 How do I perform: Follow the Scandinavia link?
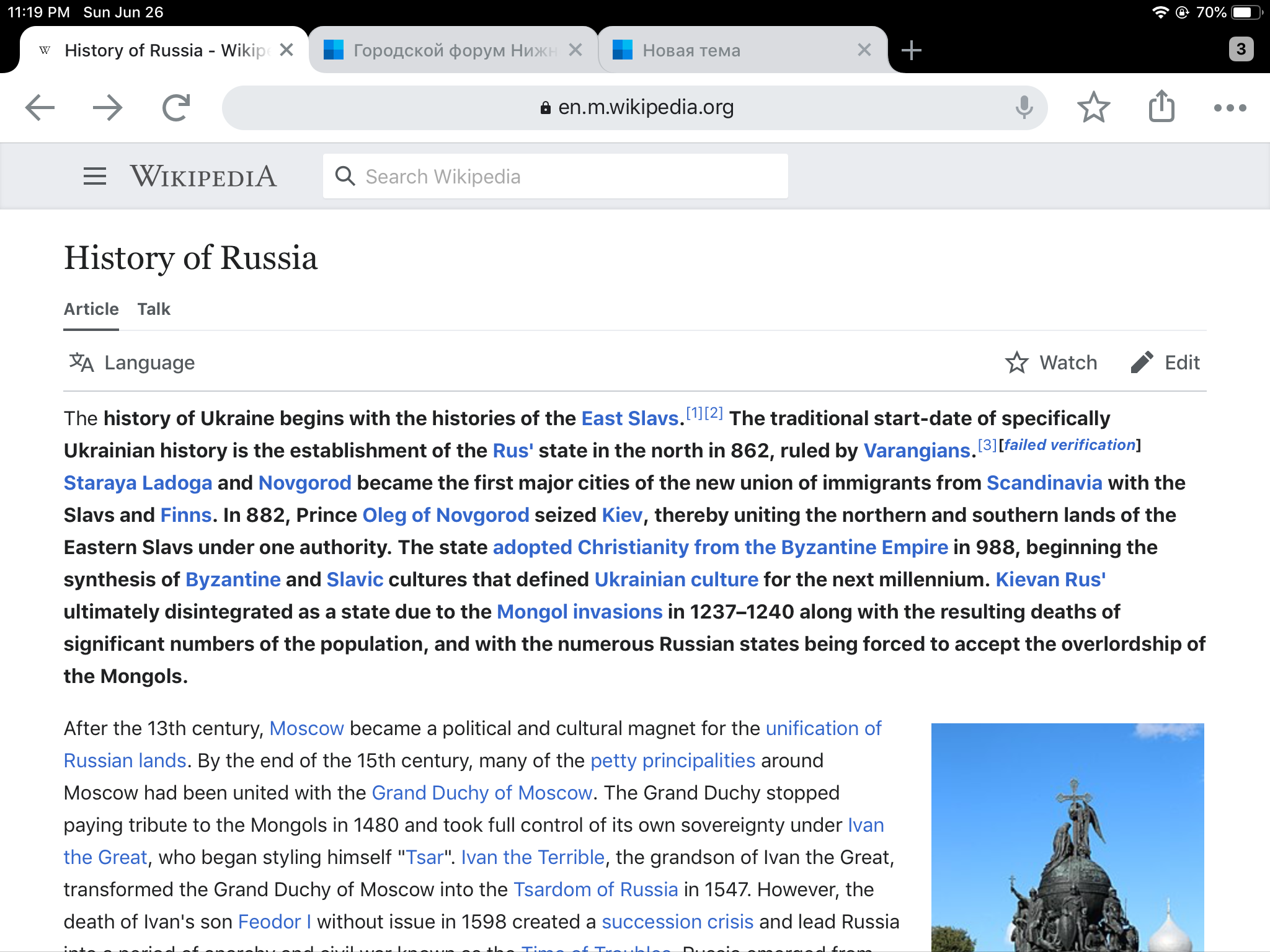pos(1044,483)
